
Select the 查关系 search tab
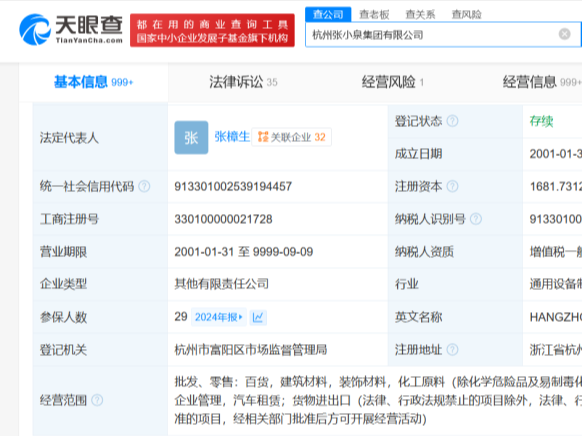pyautogui.click(x=420, y=14)
